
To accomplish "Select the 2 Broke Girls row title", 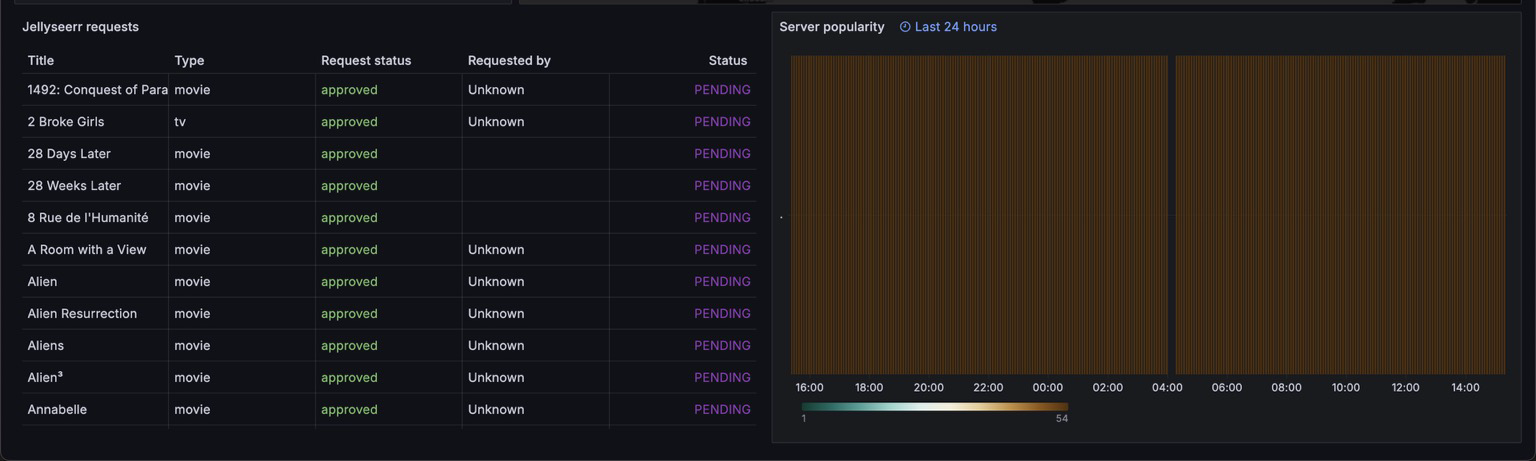I will (x=66, y=122).
